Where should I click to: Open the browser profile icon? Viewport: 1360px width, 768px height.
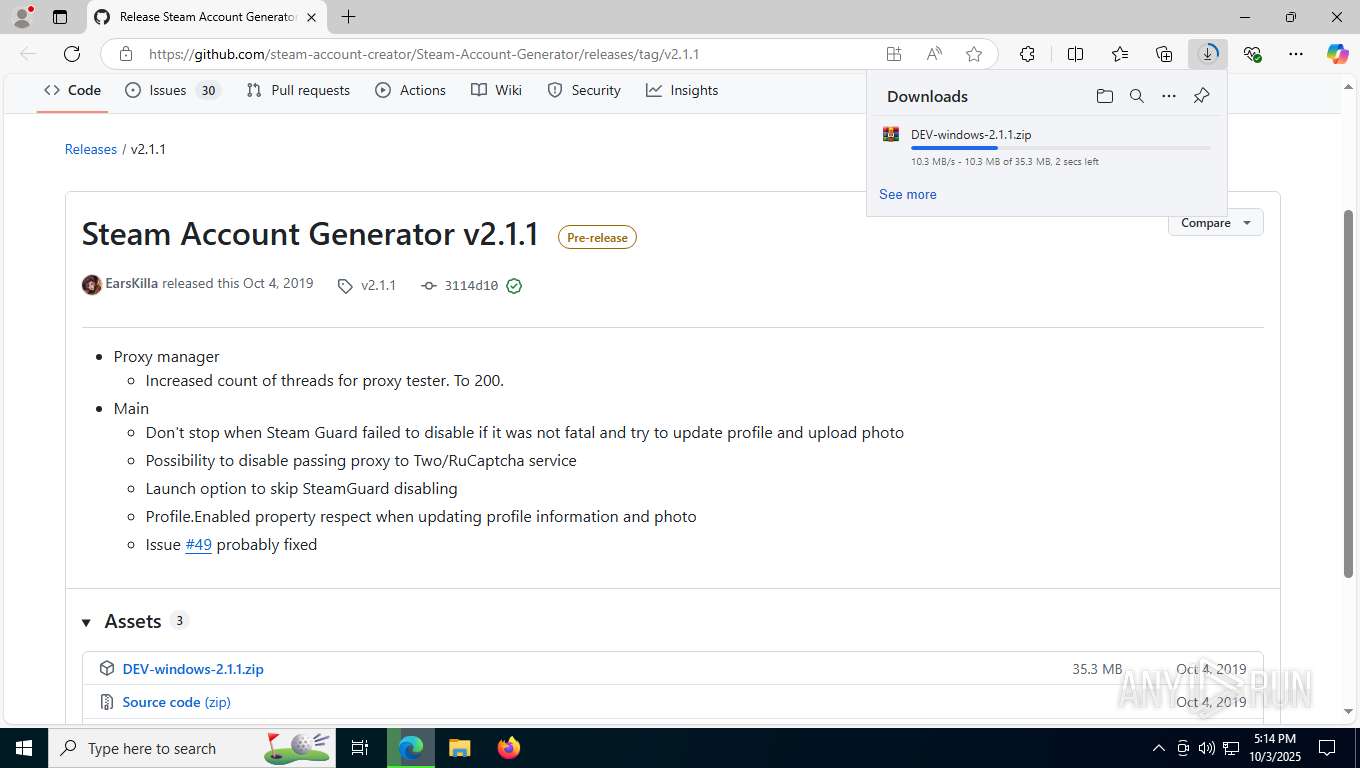(x=22, y=17)
